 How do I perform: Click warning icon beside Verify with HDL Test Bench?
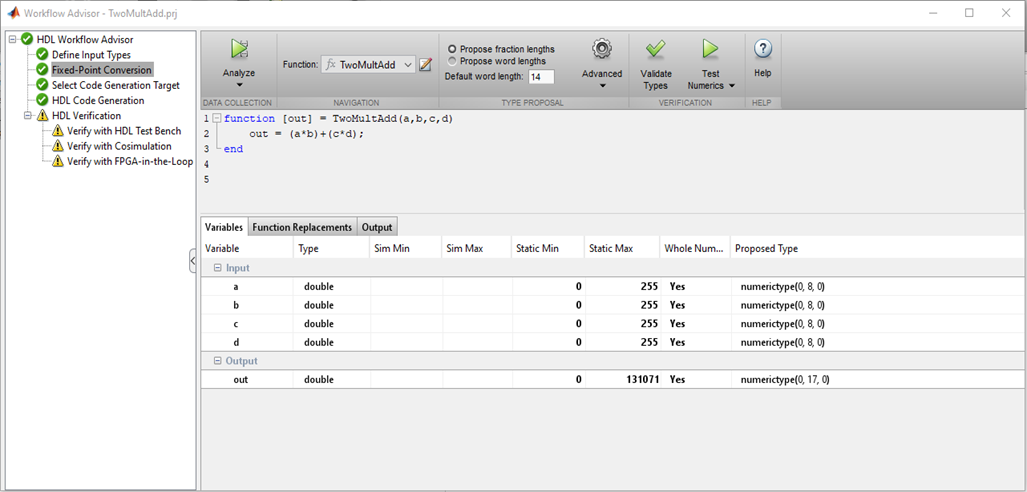click(58, 131)
